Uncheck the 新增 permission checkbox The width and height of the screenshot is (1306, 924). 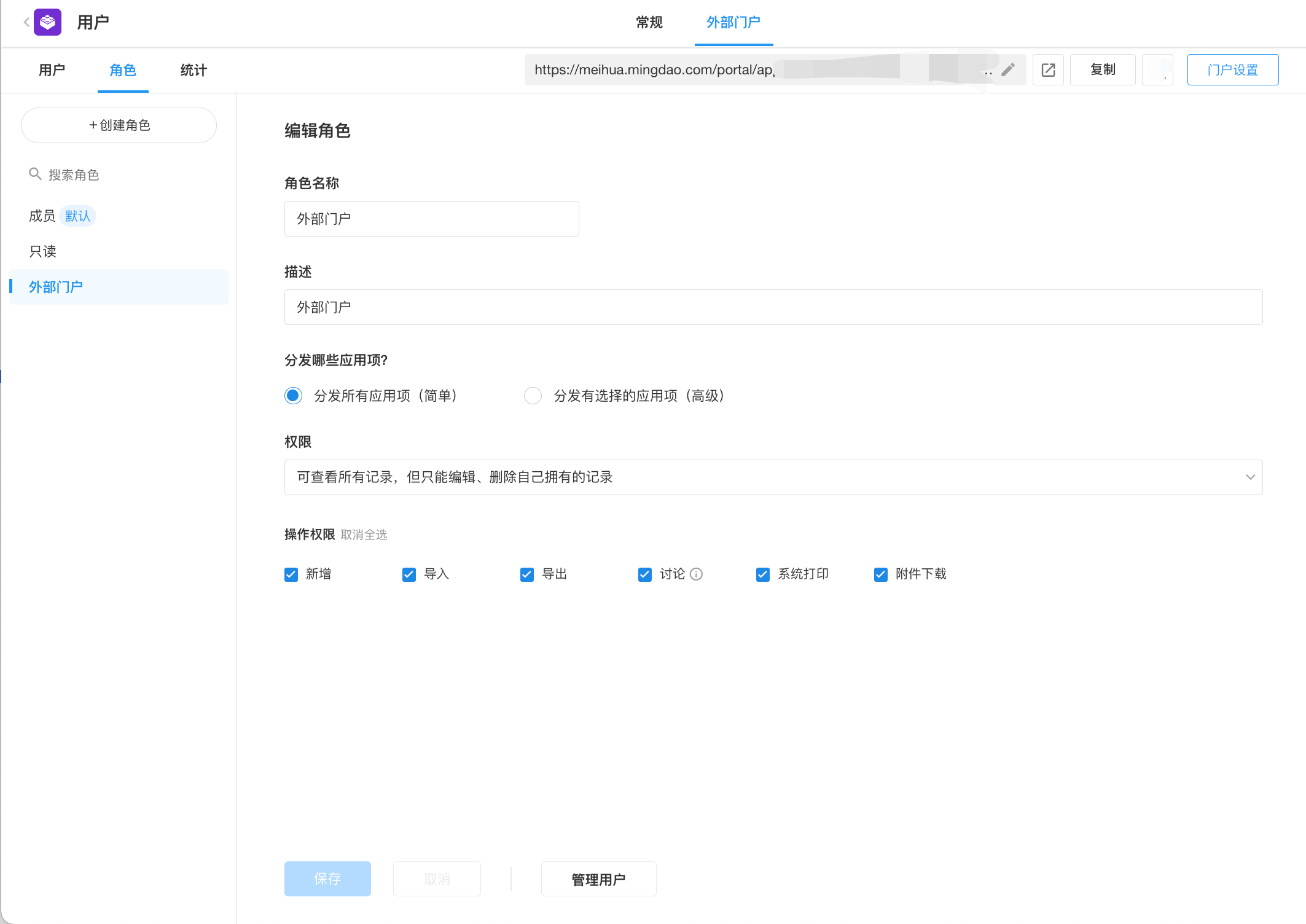tap(291, 574)
